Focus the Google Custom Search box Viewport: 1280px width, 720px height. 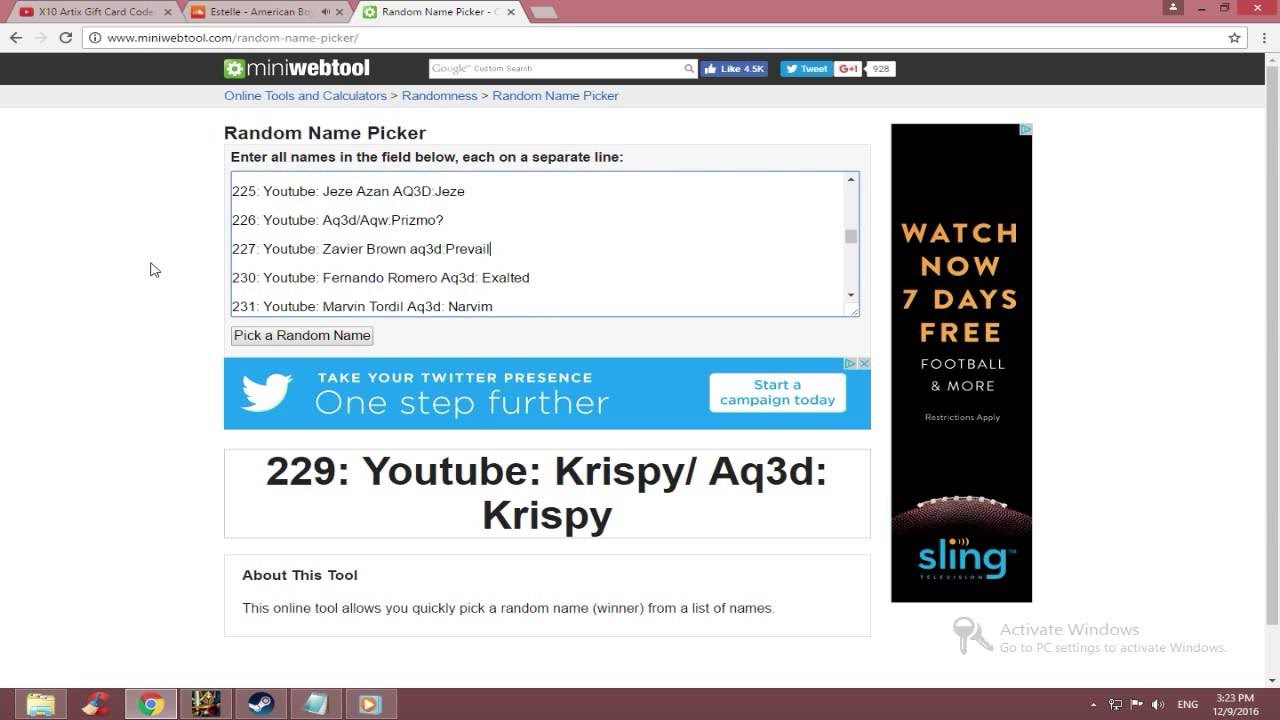coord(555,68)
